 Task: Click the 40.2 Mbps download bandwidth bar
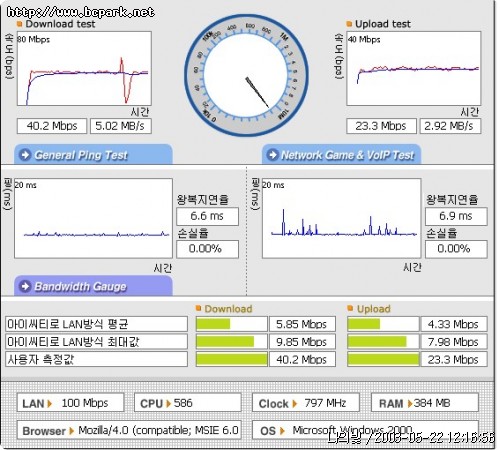coord(232,359)
